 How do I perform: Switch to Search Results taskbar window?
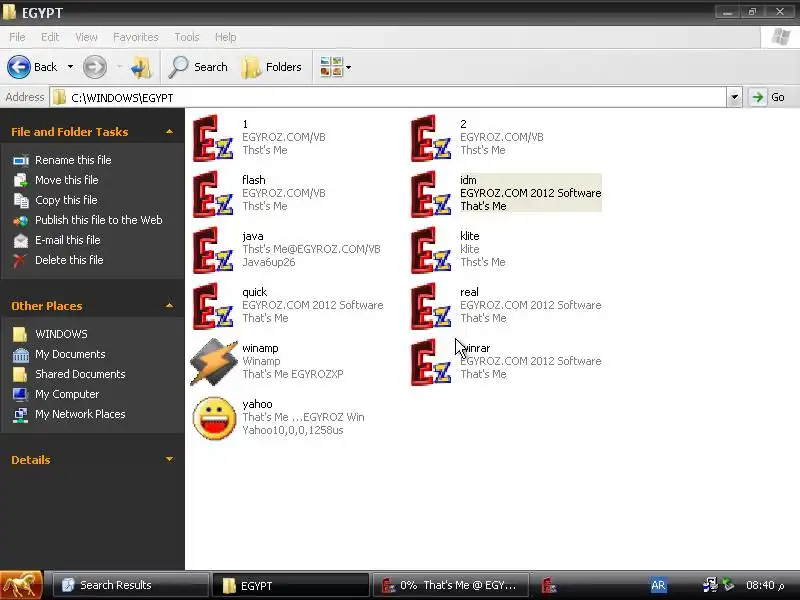click(131, 585)
